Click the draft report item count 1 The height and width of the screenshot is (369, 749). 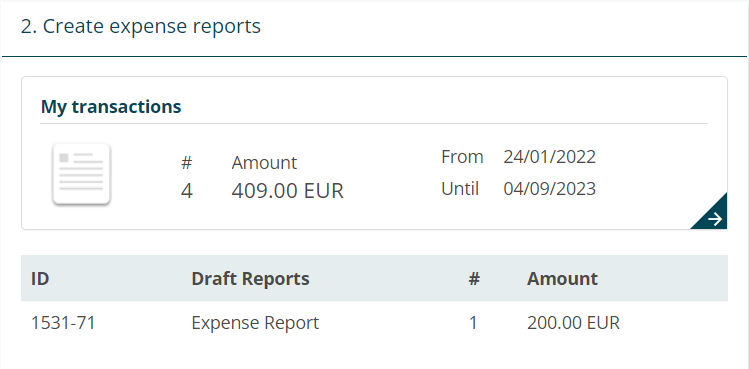pyautogui.click(x=473, y=323)
